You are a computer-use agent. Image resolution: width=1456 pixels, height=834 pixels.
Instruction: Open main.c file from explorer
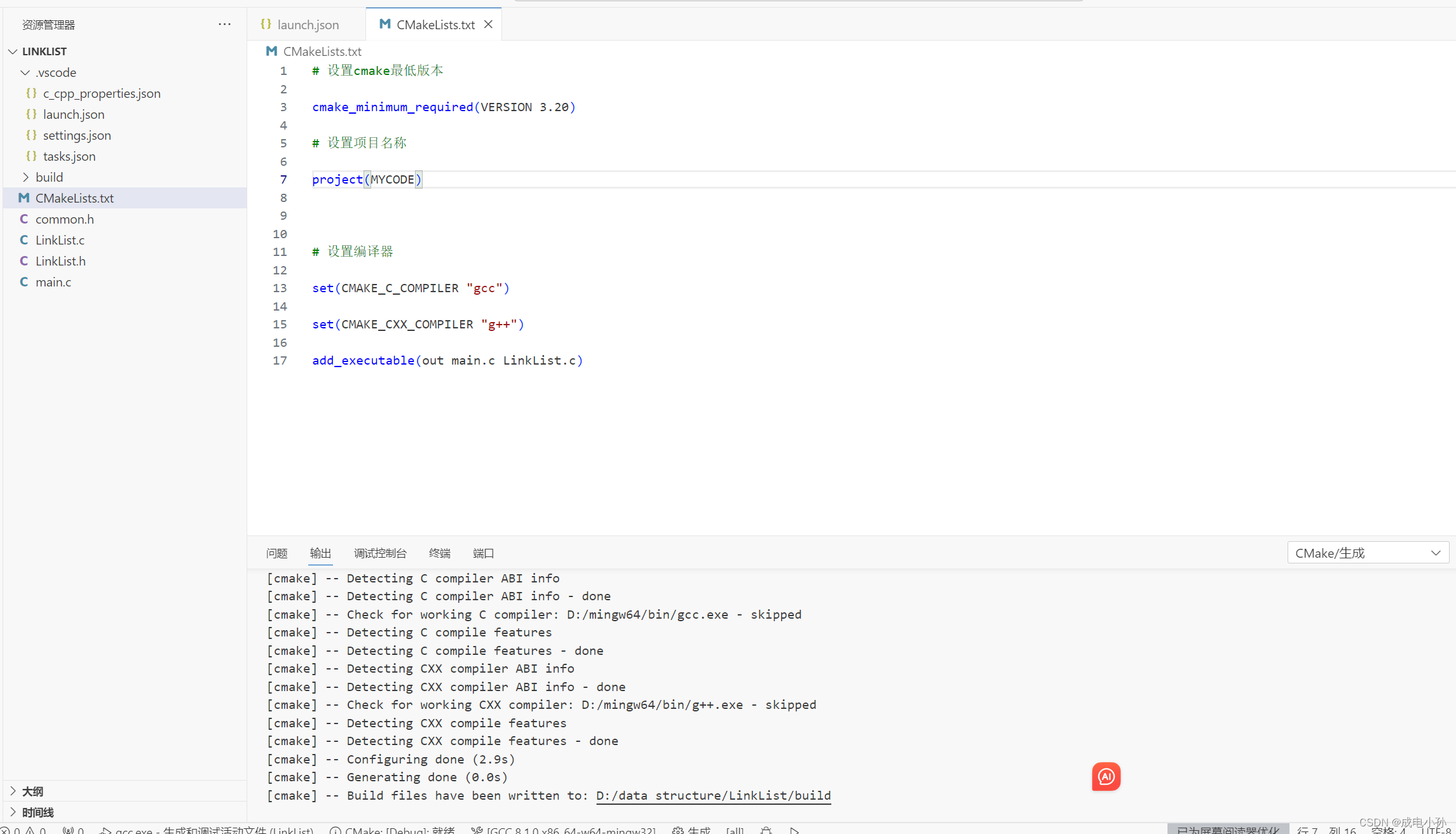click(x=53, y=281)
